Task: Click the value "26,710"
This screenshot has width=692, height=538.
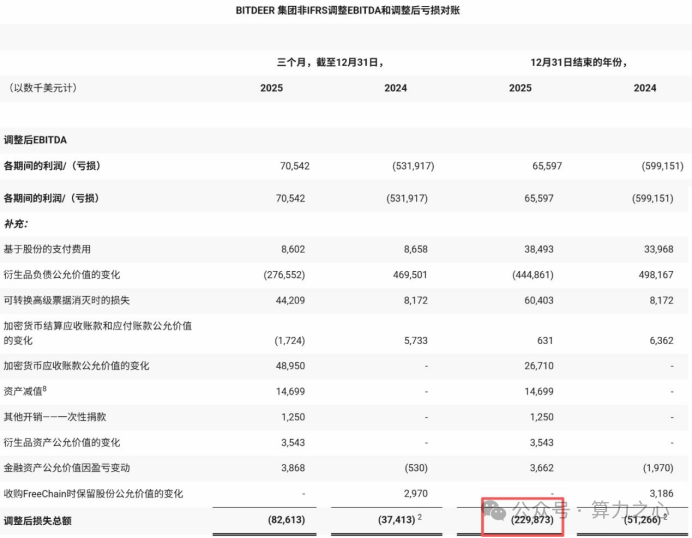Action: pyautogui.click(x=539, y=366)
